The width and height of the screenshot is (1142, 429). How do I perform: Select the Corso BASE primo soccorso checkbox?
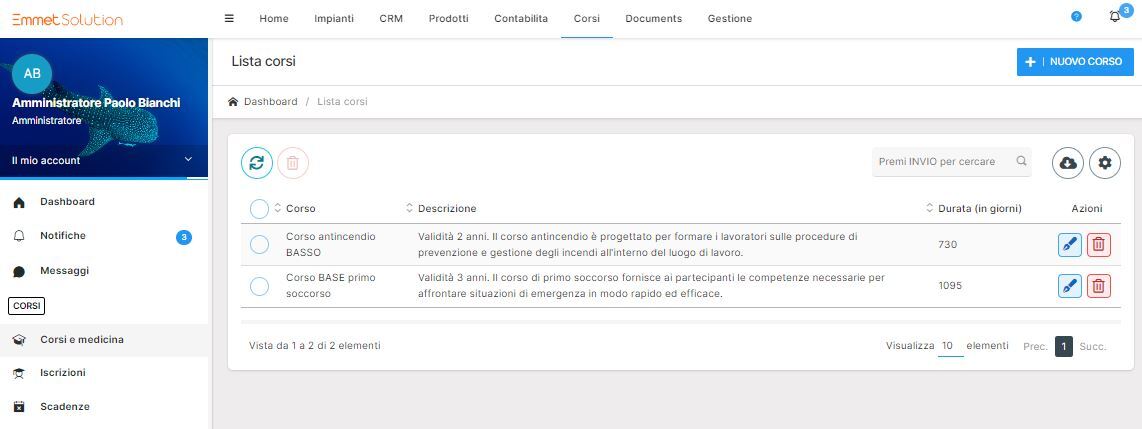[x=259, y=286]
